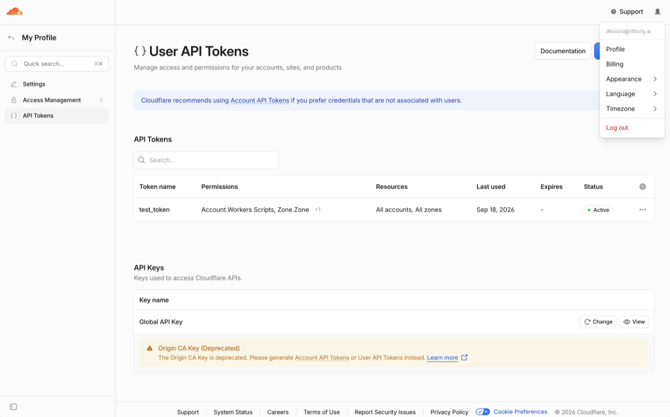Click 'All accounts, All zones' cell

(x=408, y=210)
